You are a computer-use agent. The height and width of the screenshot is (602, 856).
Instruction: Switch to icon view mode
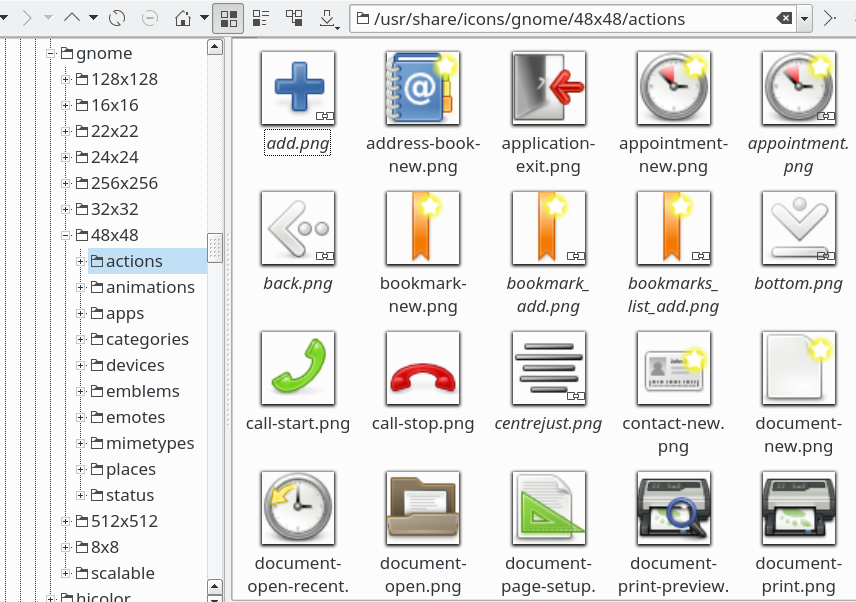(x=228, y=17)
